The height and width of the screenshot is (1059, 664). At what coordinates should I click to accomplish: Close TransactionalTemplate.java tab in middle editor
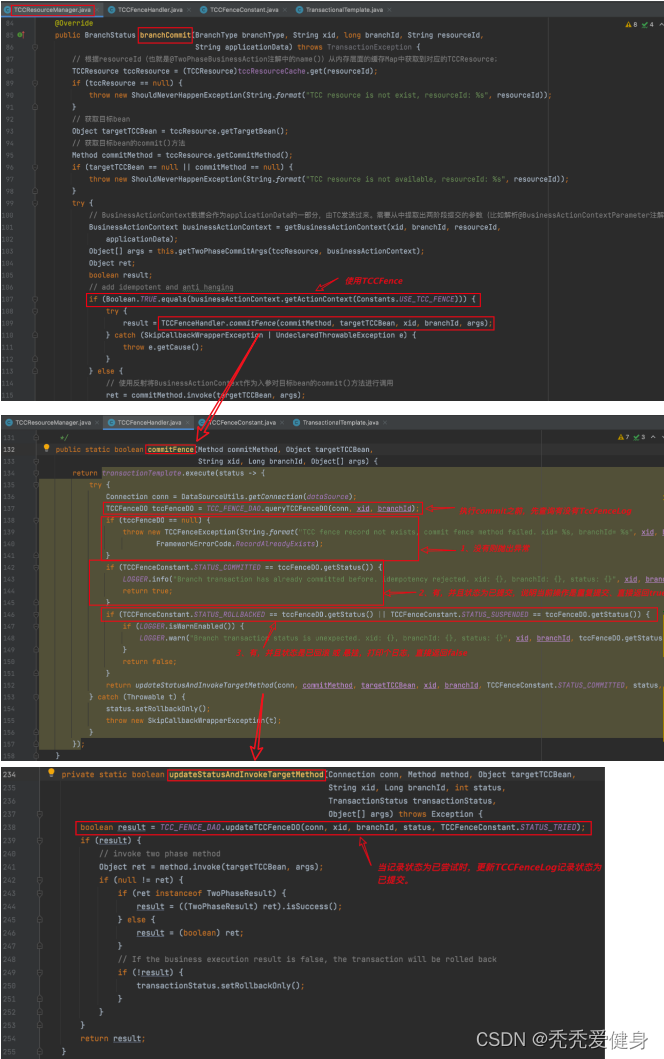click(x=384, y=422)
